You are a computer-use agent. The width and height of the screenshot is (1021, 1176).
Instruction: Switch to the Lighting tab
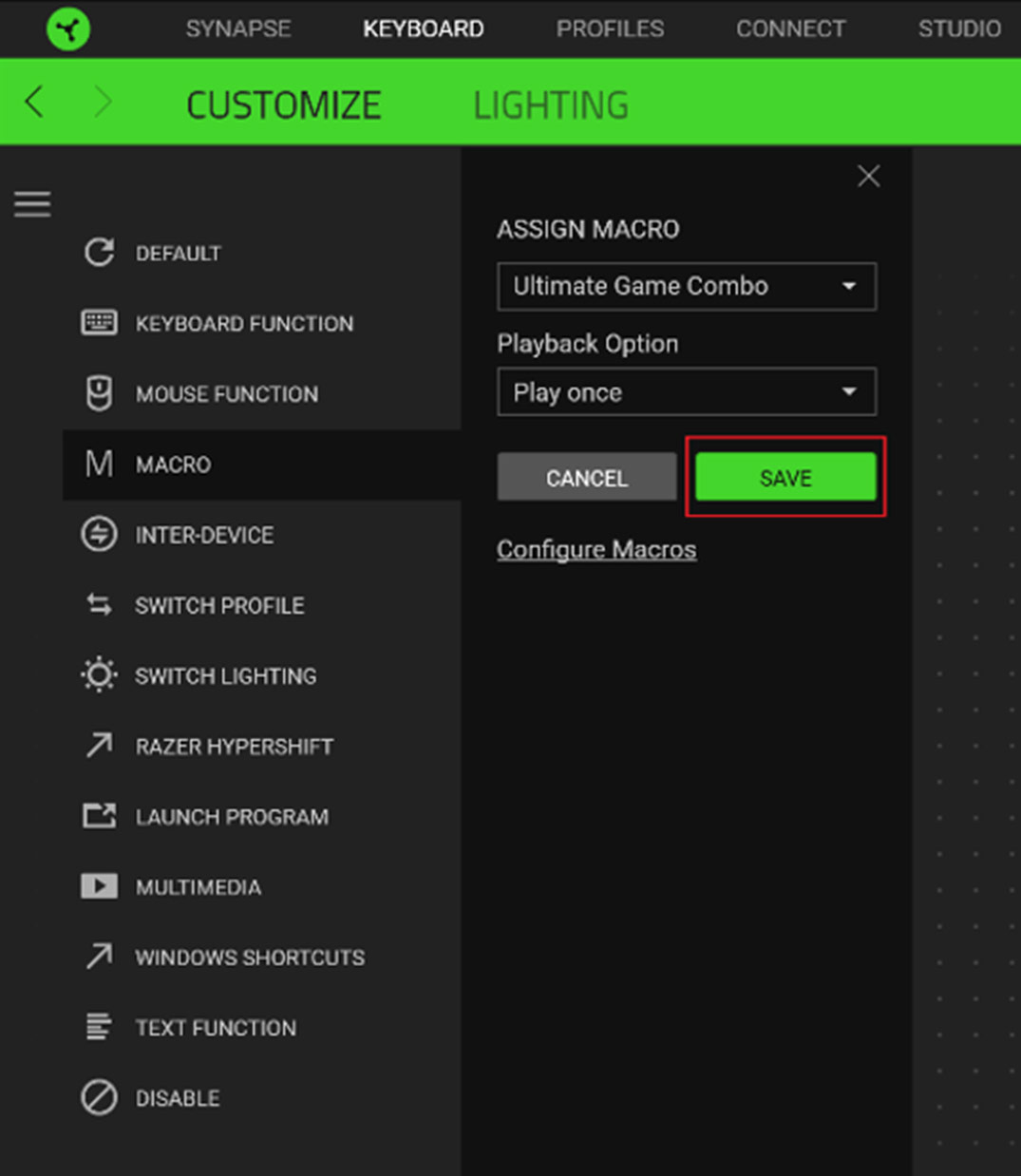tap(551, 103)
